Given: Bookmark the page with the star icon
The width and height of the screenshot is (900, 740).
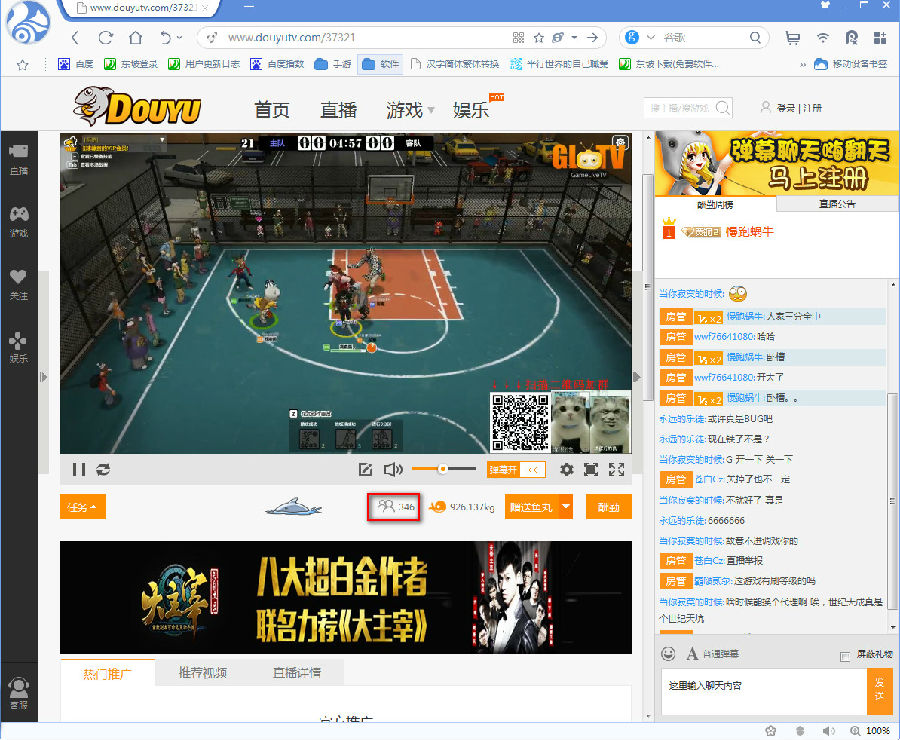Looking at the screenshot, I should coord(538,38).
